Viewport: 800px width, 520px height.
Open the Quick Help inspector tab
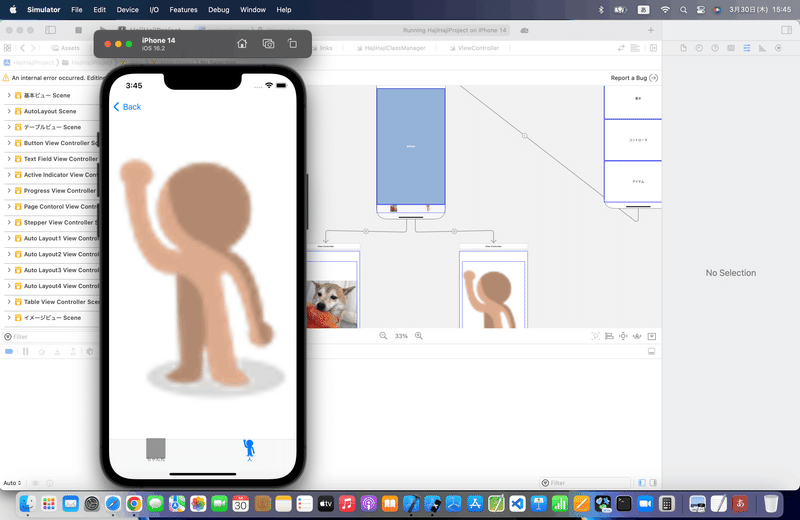click(x=715, y=48)
